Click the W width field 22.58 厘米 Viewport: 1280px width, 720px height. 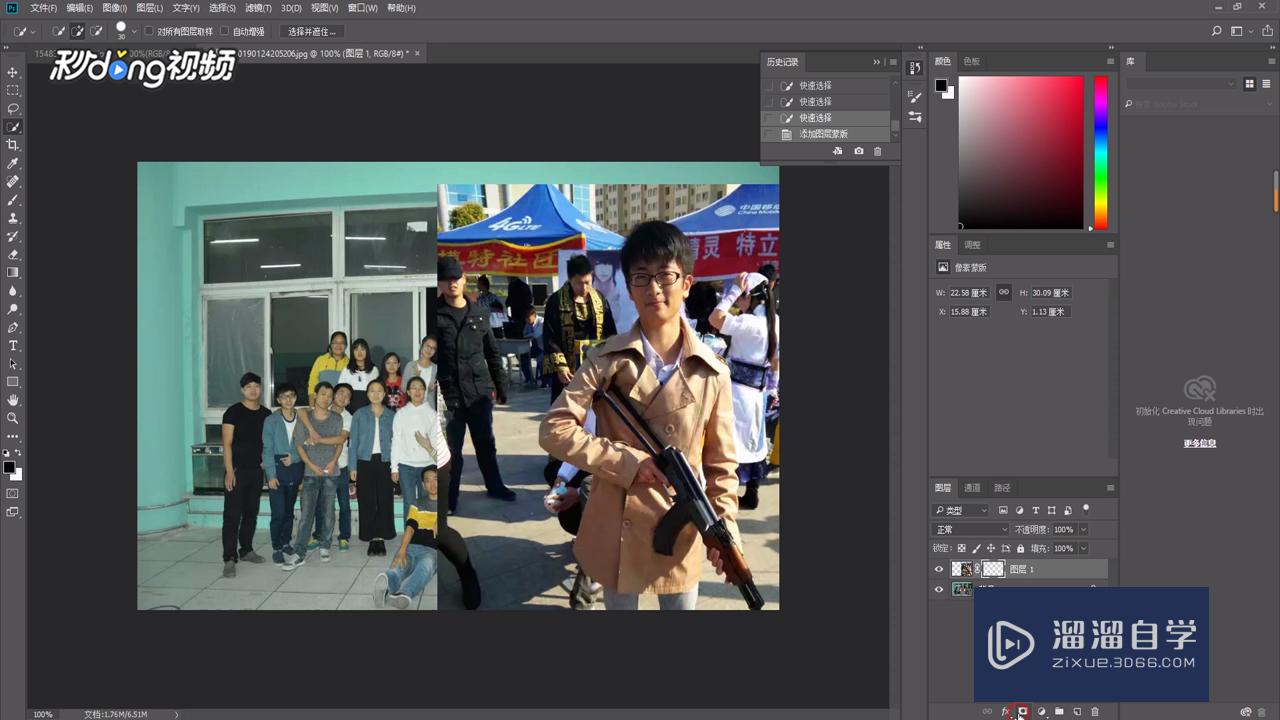[968, 293]
